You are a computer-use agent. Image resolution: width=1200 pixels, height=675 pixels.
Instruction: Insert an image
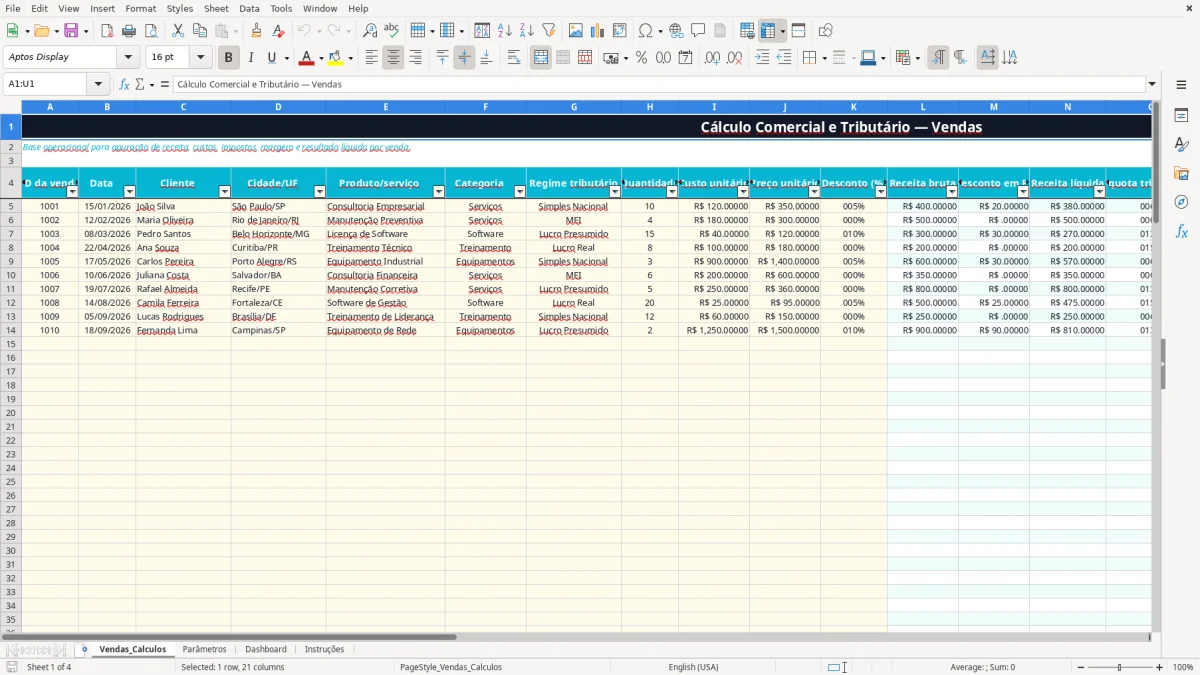(x=576, y=31)
